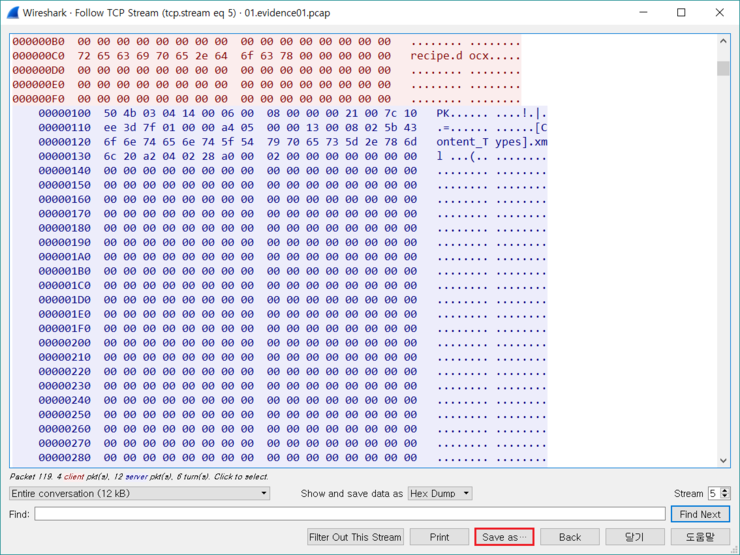Select the hex row at offset 00000270
The image size is (740, 555).
tap(293, 443)
